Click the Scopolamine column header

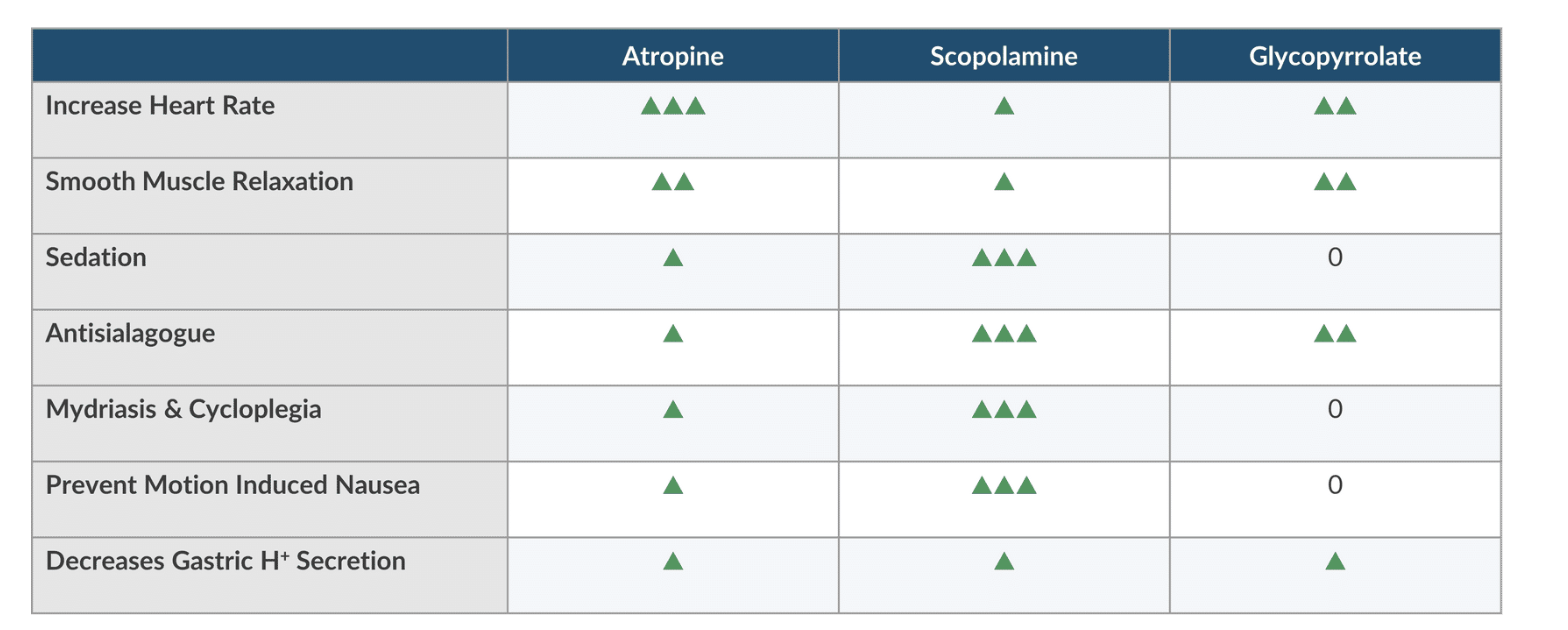click(x=1003, y=56)
